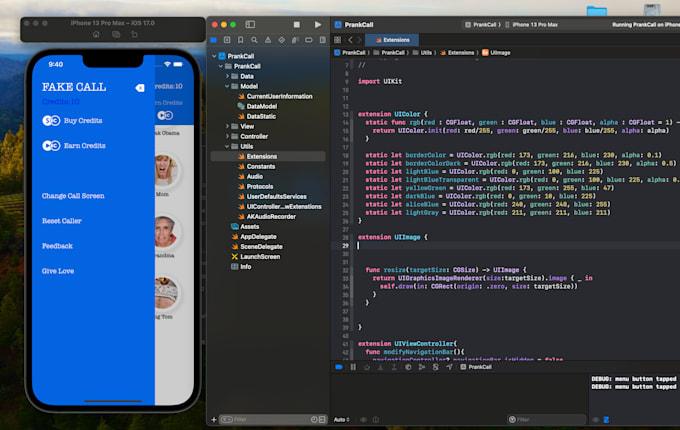Collapse the Model folder
Screen dimensions: 680x430
[x=228, y=86]
